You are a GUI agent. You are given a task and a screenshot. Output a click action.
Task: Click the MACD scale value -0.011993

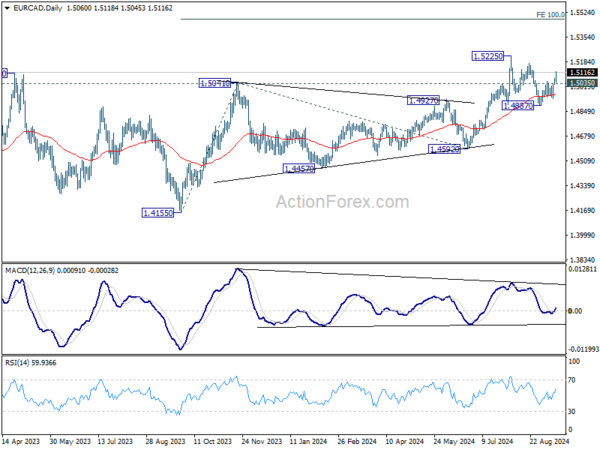click(x=583, y=349)
